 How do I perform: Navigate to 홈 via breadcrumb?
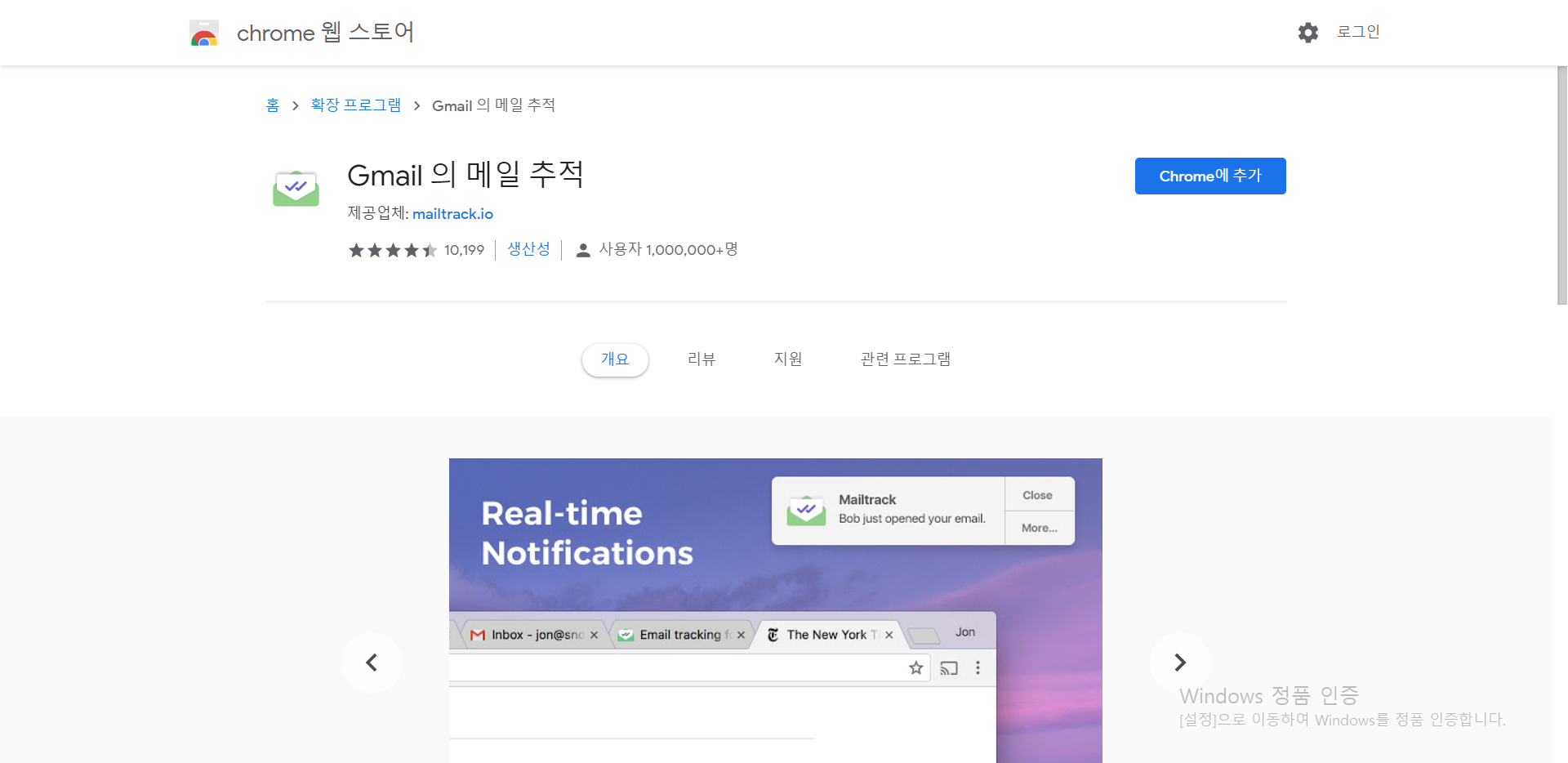pos(273,105)
